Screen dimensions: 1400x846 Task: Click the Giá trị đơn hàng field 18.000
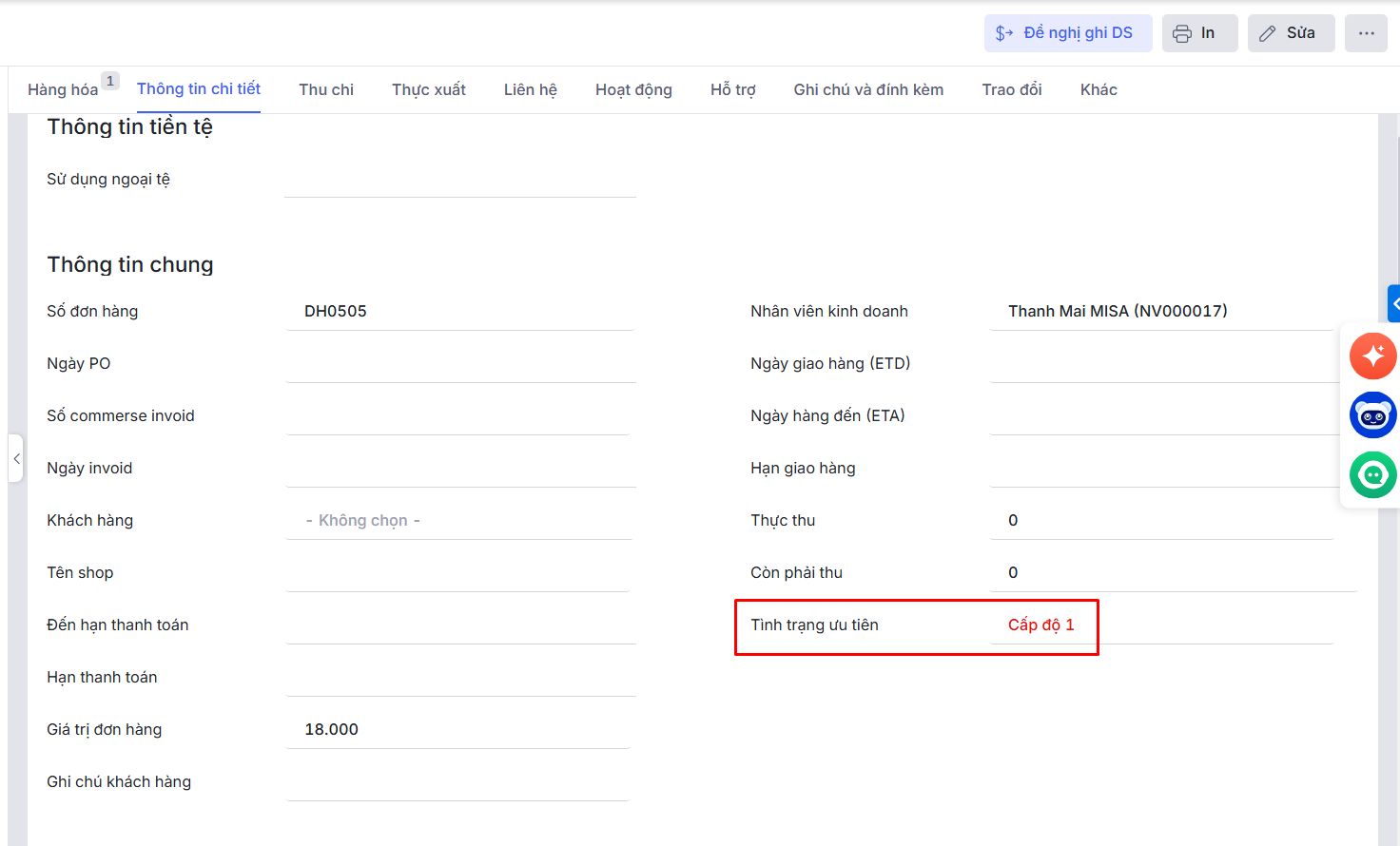tap(459, 729)
